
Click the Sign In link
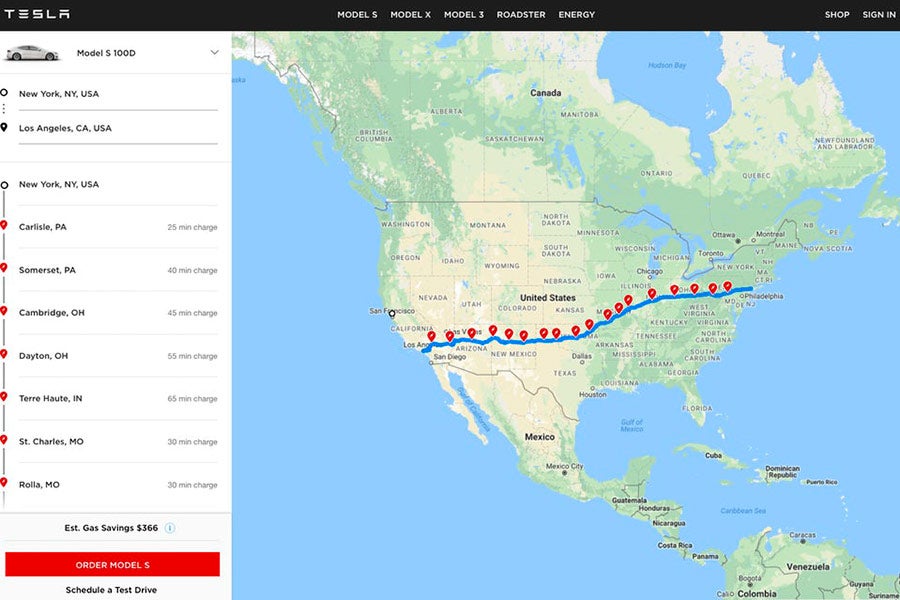point(879,14)
